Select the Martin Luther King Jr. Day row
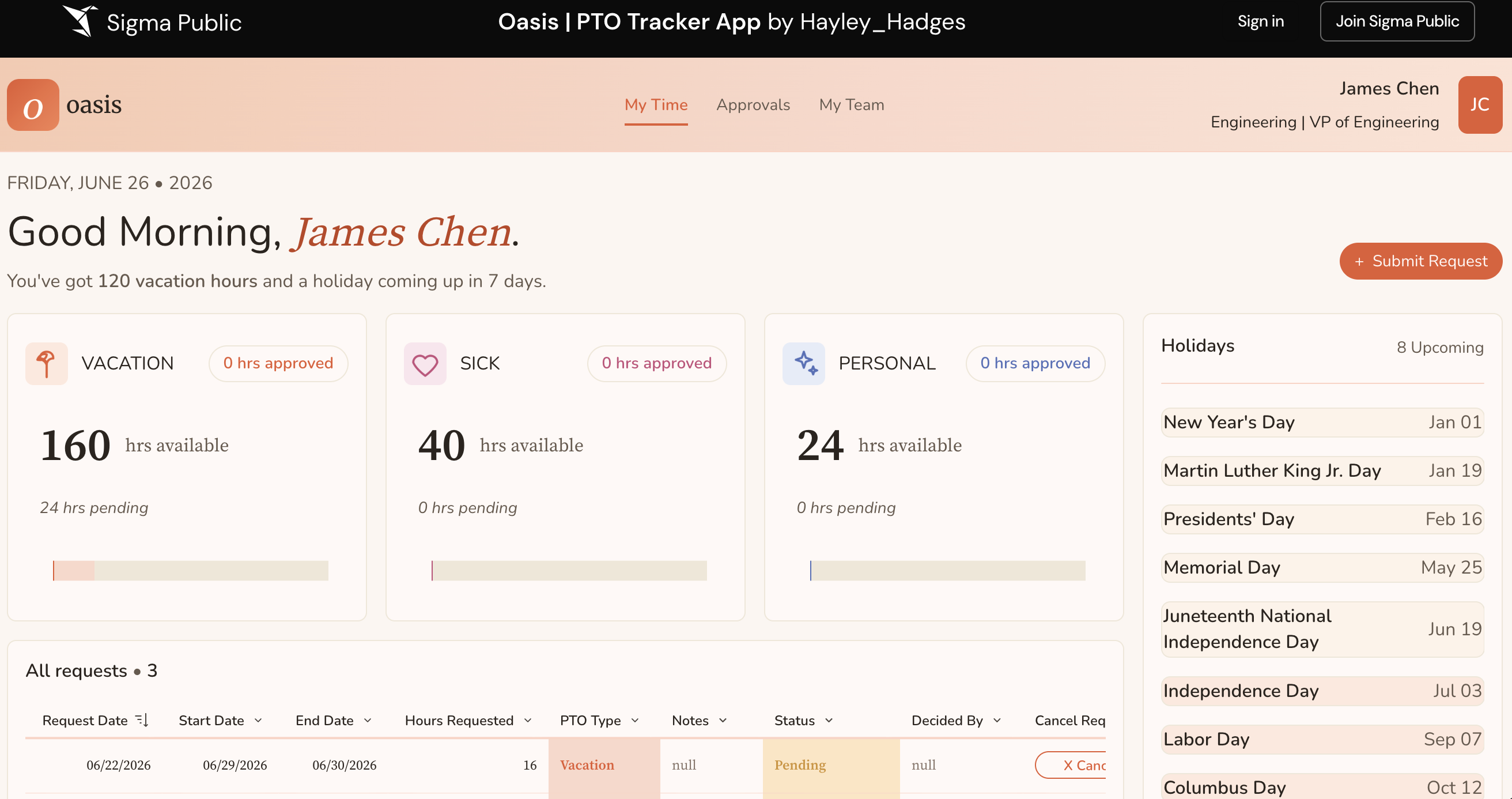The height and width of the screenshot is (799, 1512). pos(1322,471)
